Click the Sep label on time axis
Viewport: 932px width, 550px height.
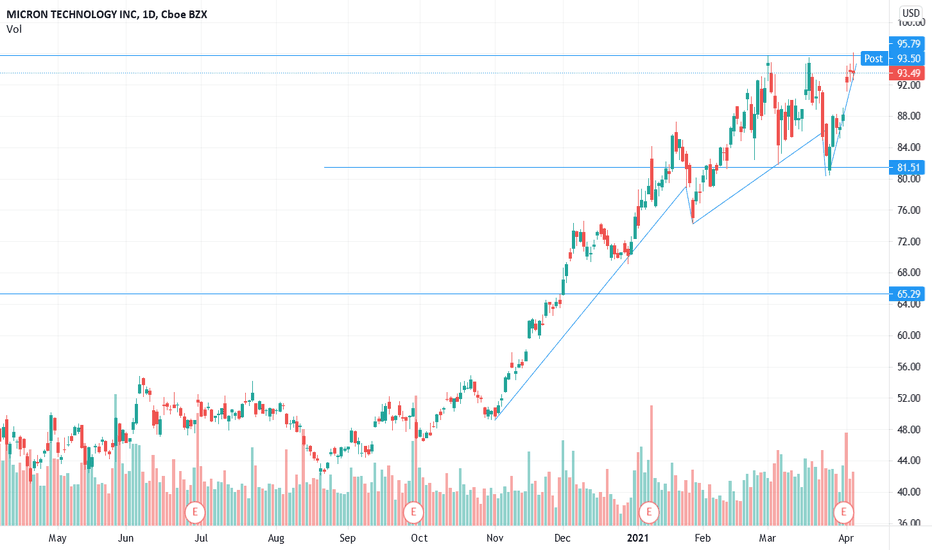click(347, 538)
